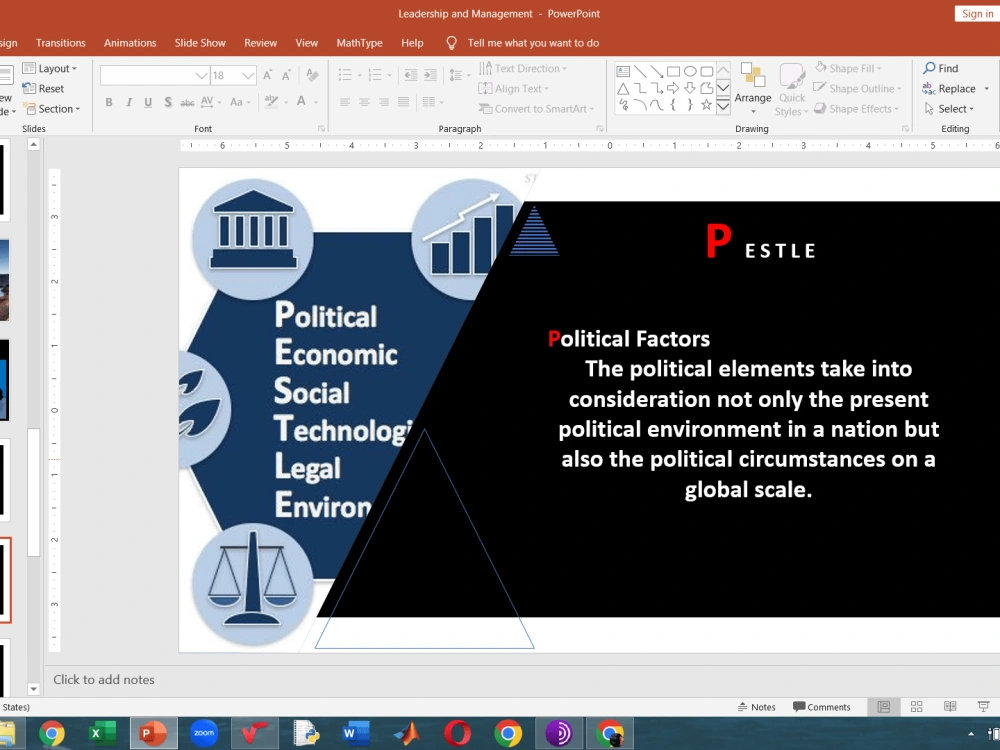Select the scribble freeform shape
This screenshot has height=750, width=1000.
623,105
